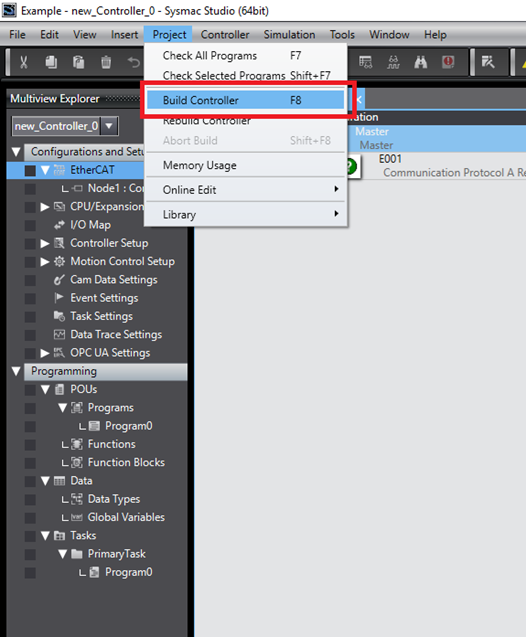Expand the OPC UA Settings node
Screen dimensions: 526x637
pos(45,353)
